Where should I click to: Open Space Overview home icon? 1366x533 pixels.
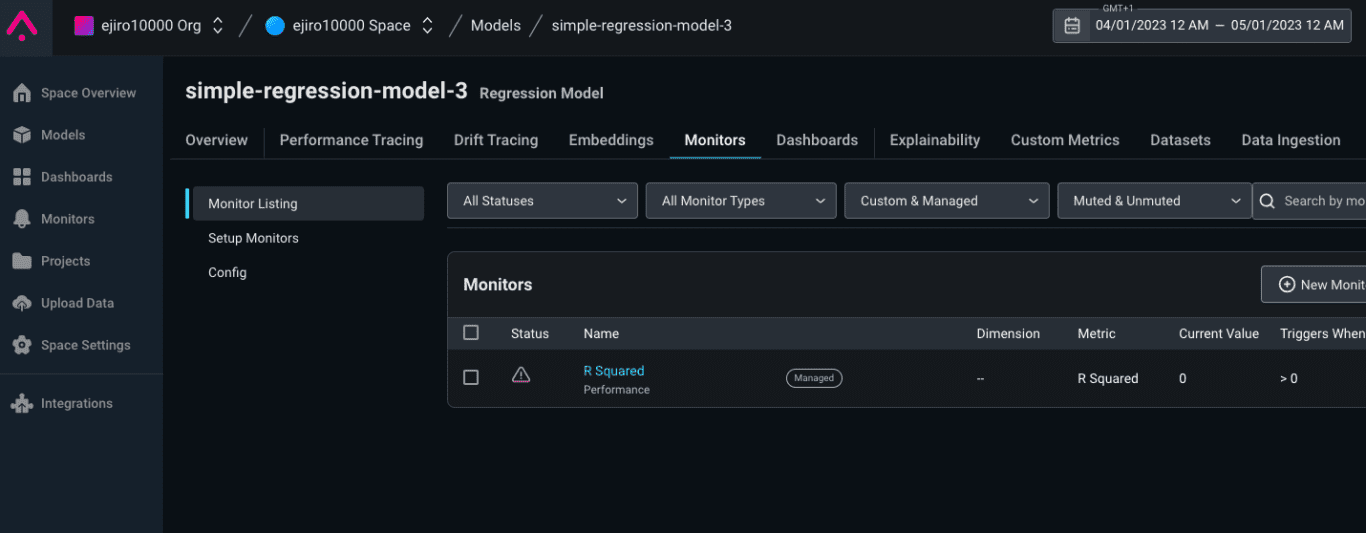point(22,93)
